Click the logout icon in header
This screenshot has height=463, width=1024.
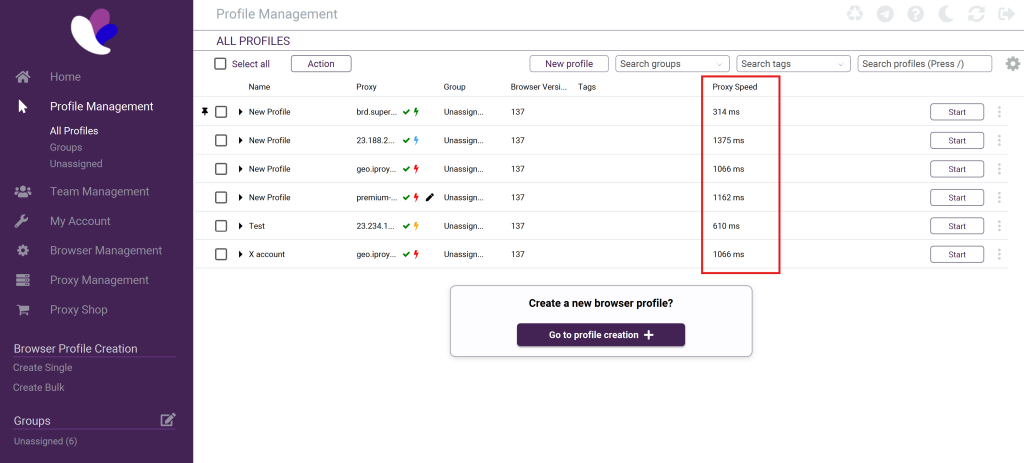point(1006,14)
